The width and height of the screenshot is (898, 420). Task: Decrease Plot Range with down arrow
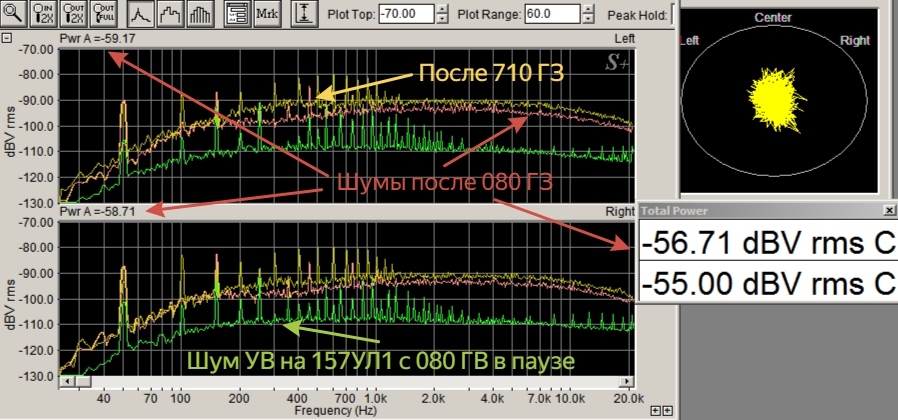[588, 19]
